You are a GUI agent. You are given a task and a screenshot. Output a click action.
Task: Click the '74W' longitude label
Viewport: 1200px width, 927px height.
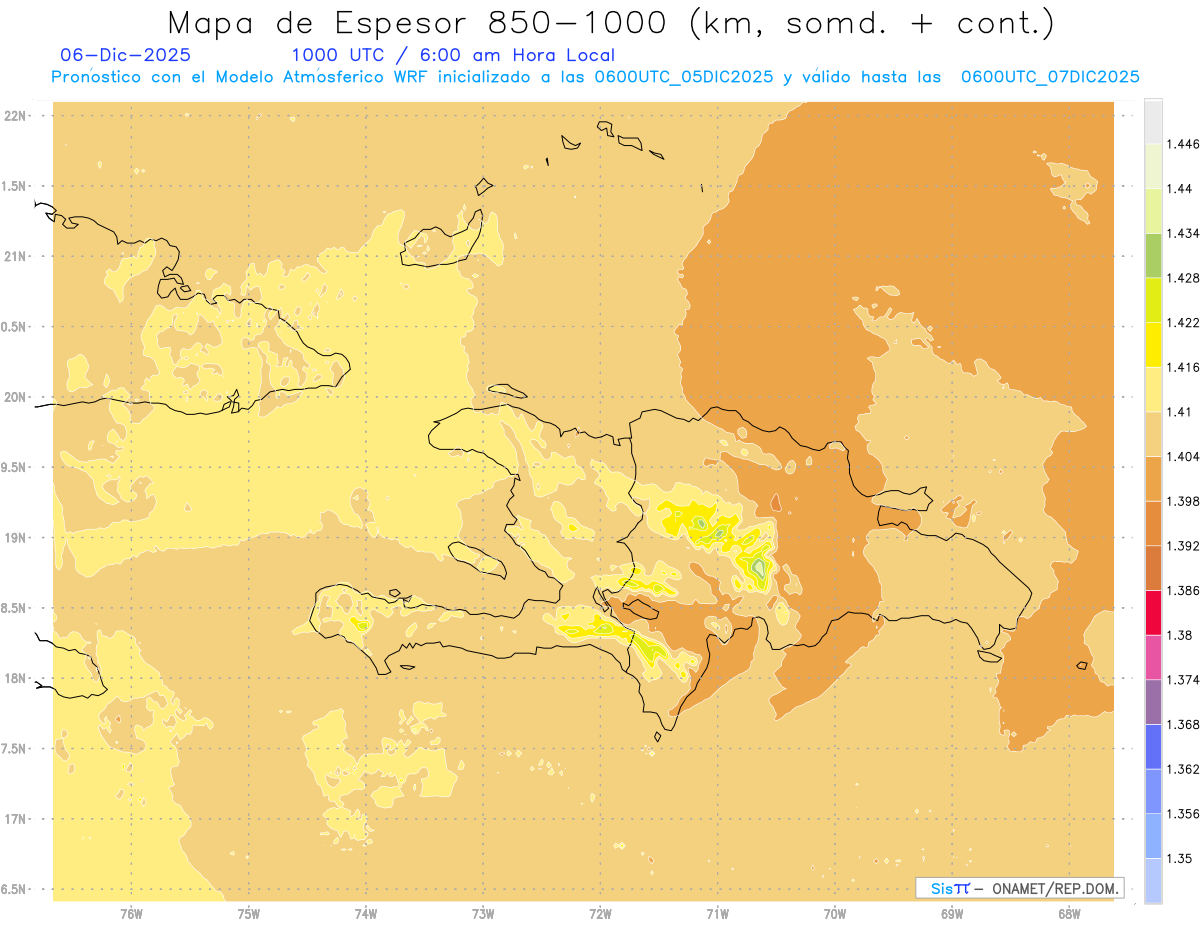tap(366, 914)
